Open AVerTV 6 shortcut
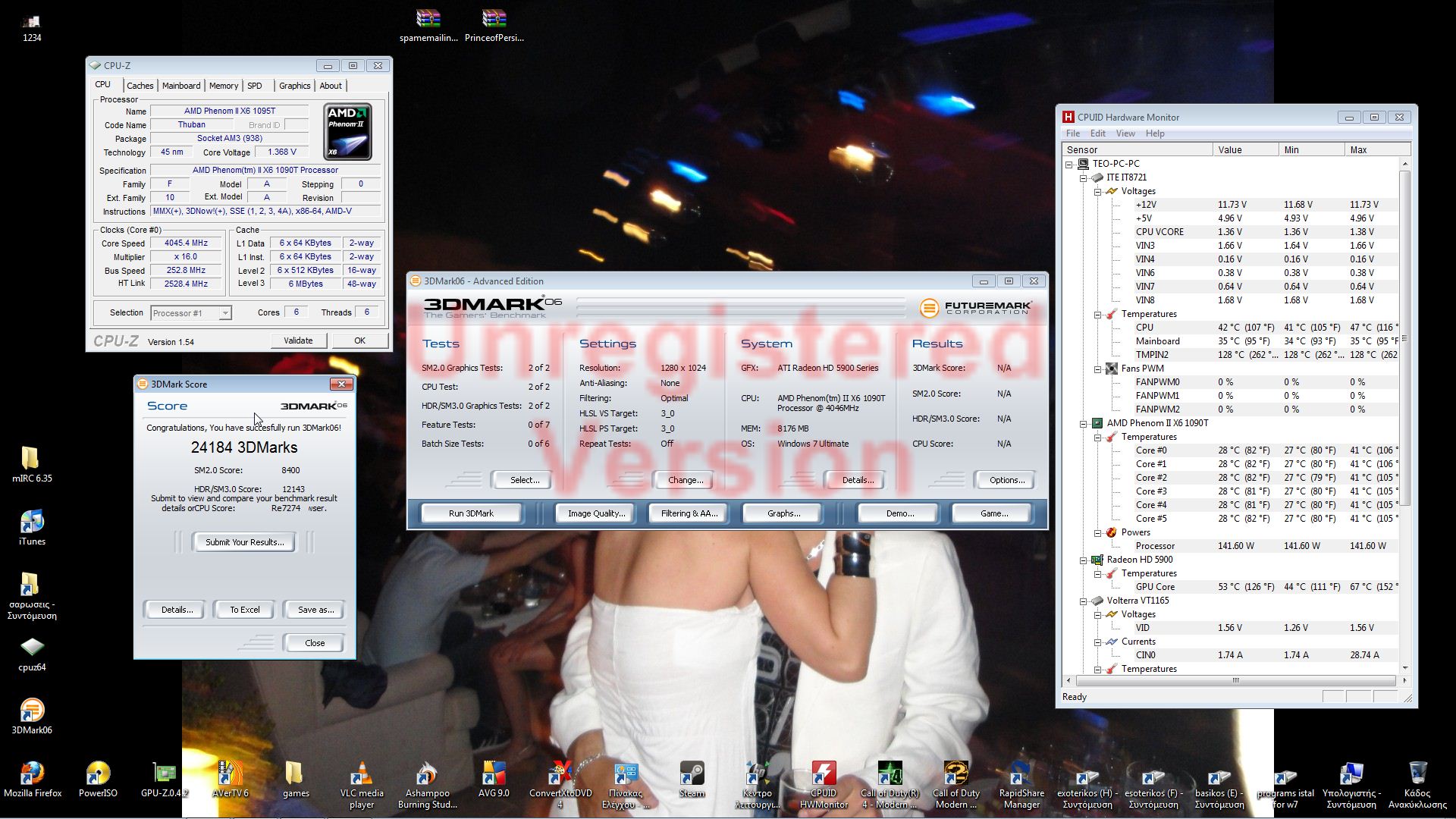 pyautogui.click(x=230, y=780)
